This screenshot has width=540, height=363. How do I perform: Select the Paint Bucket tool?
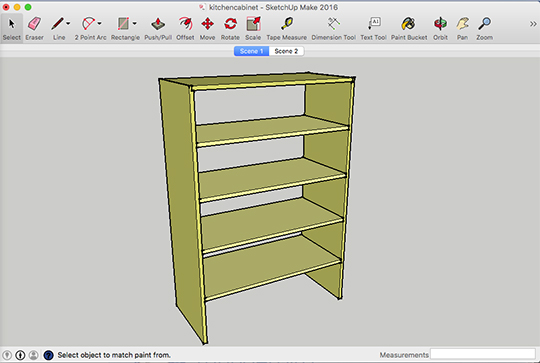coord(409,28)
